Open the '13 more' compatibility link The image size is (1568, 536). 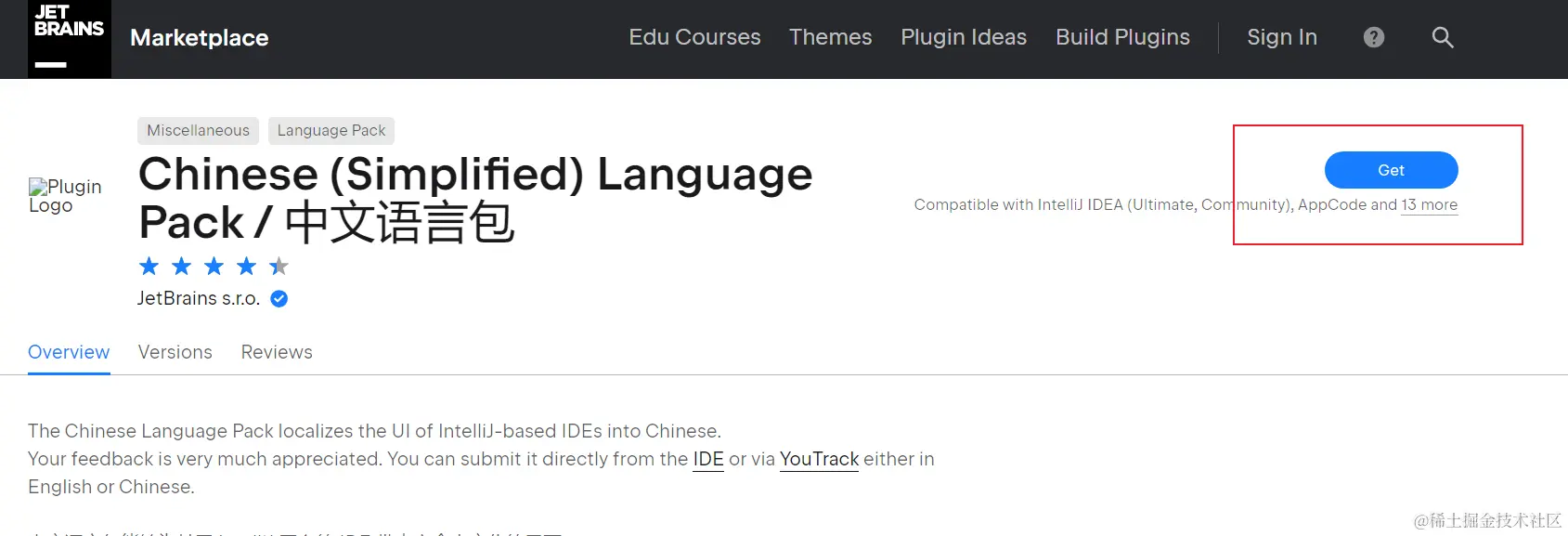point(1430,204)
